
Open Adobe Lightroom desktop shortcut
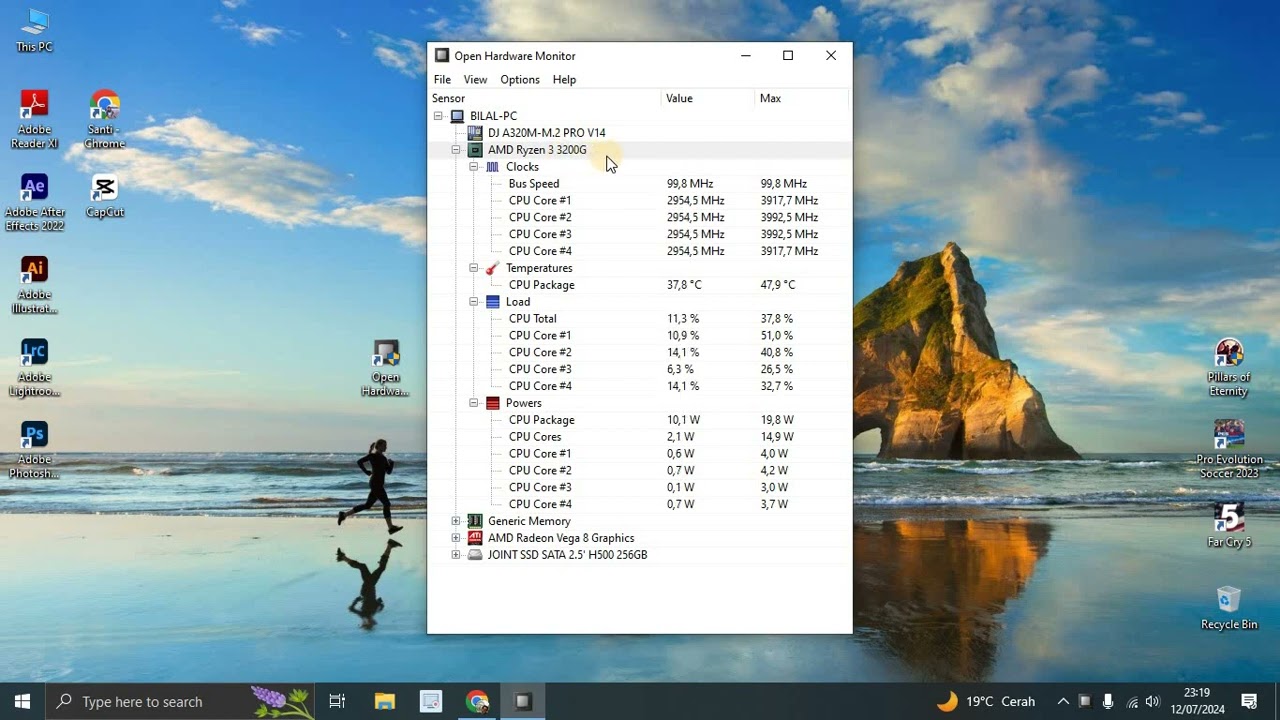[x=34, y=368]
